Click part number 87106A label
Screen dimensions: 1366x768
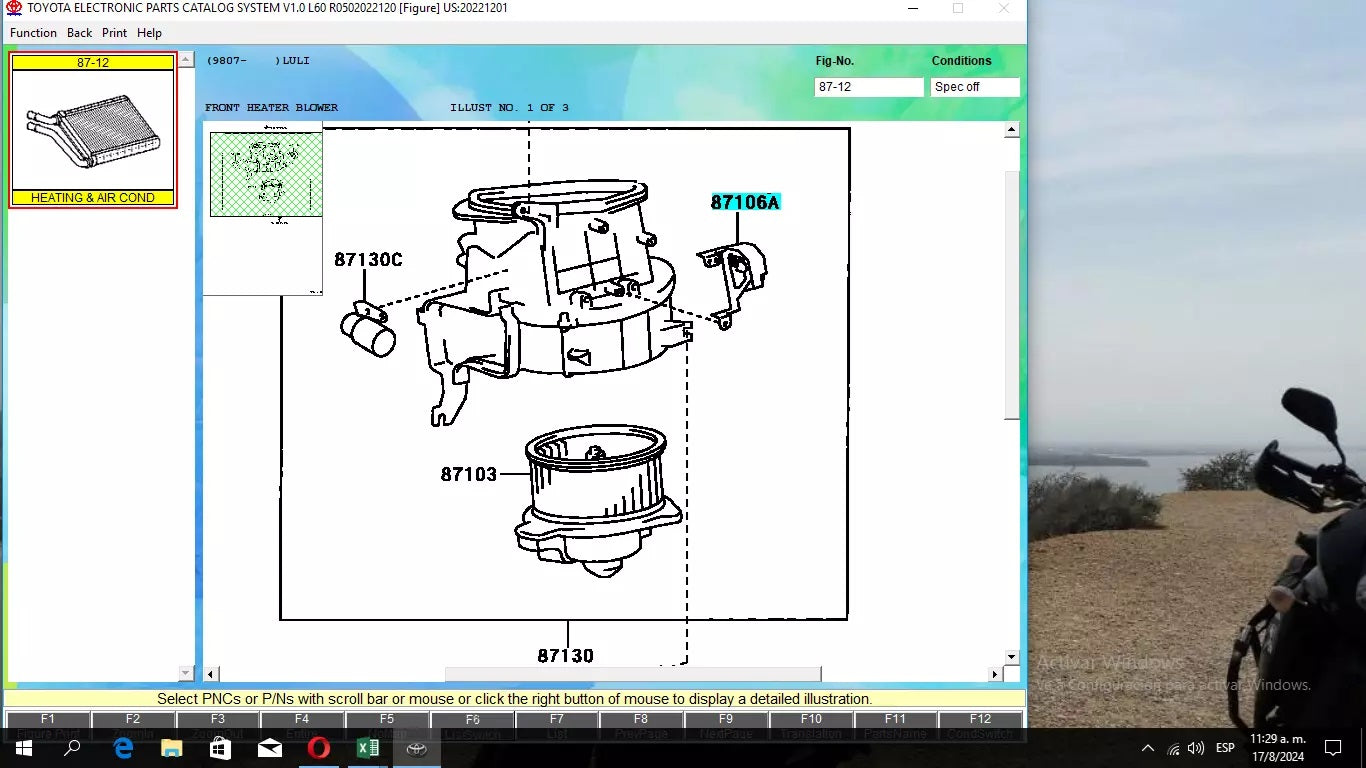click(x=745, y=202)
